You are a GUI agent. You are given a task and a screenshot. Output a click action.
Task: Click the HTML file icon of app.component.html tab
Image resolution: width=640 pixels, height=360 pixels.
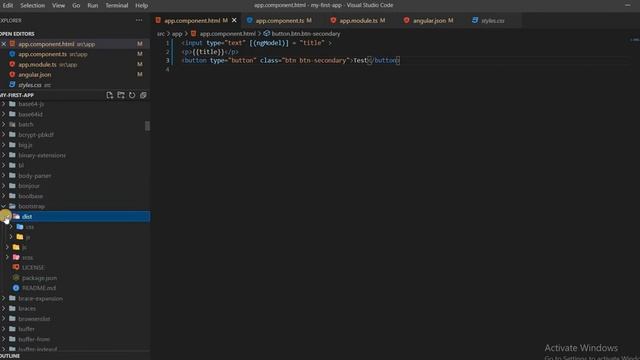[158, 20]
